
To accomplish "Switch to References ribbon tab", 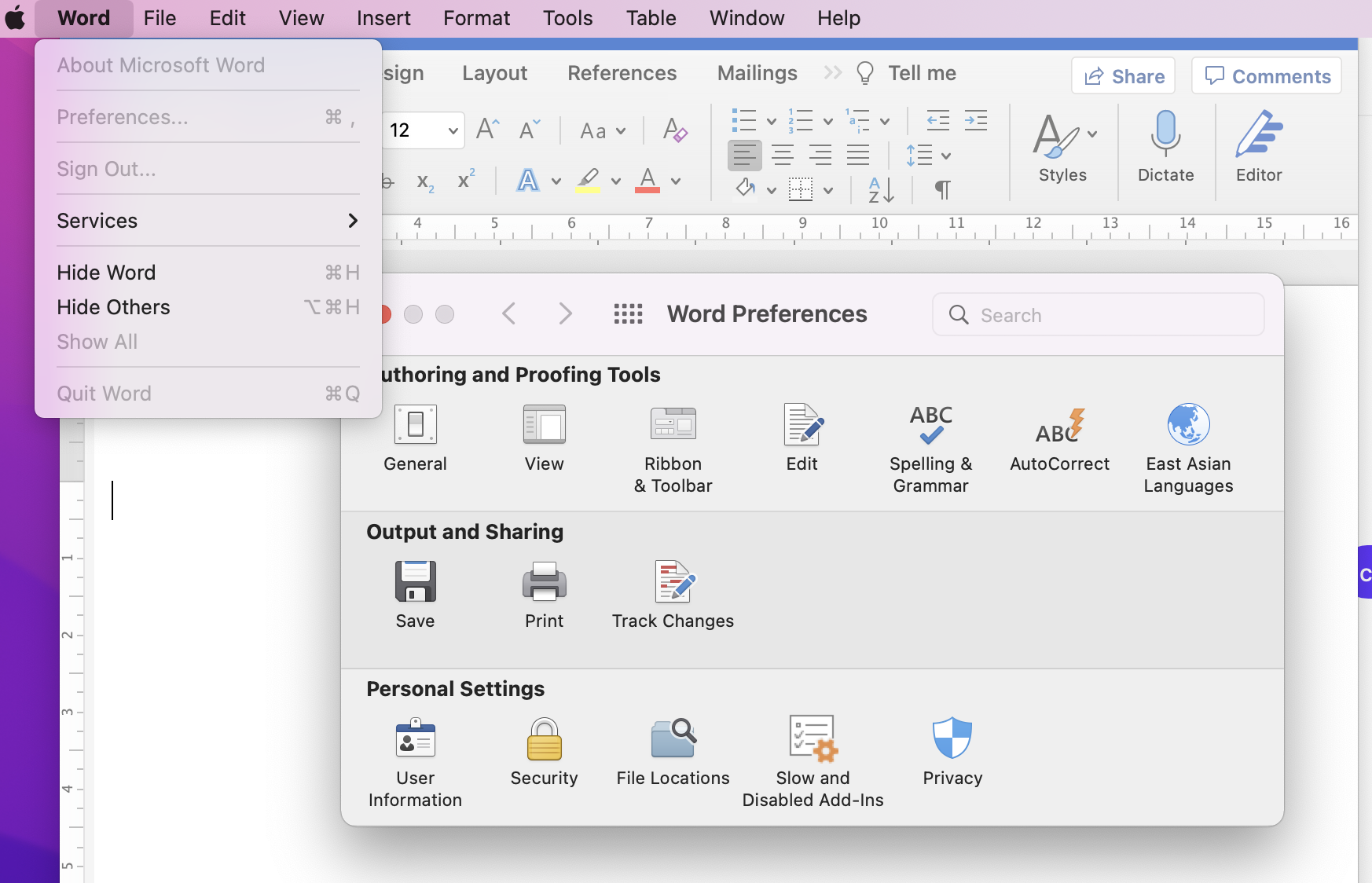I will [622, 73].
